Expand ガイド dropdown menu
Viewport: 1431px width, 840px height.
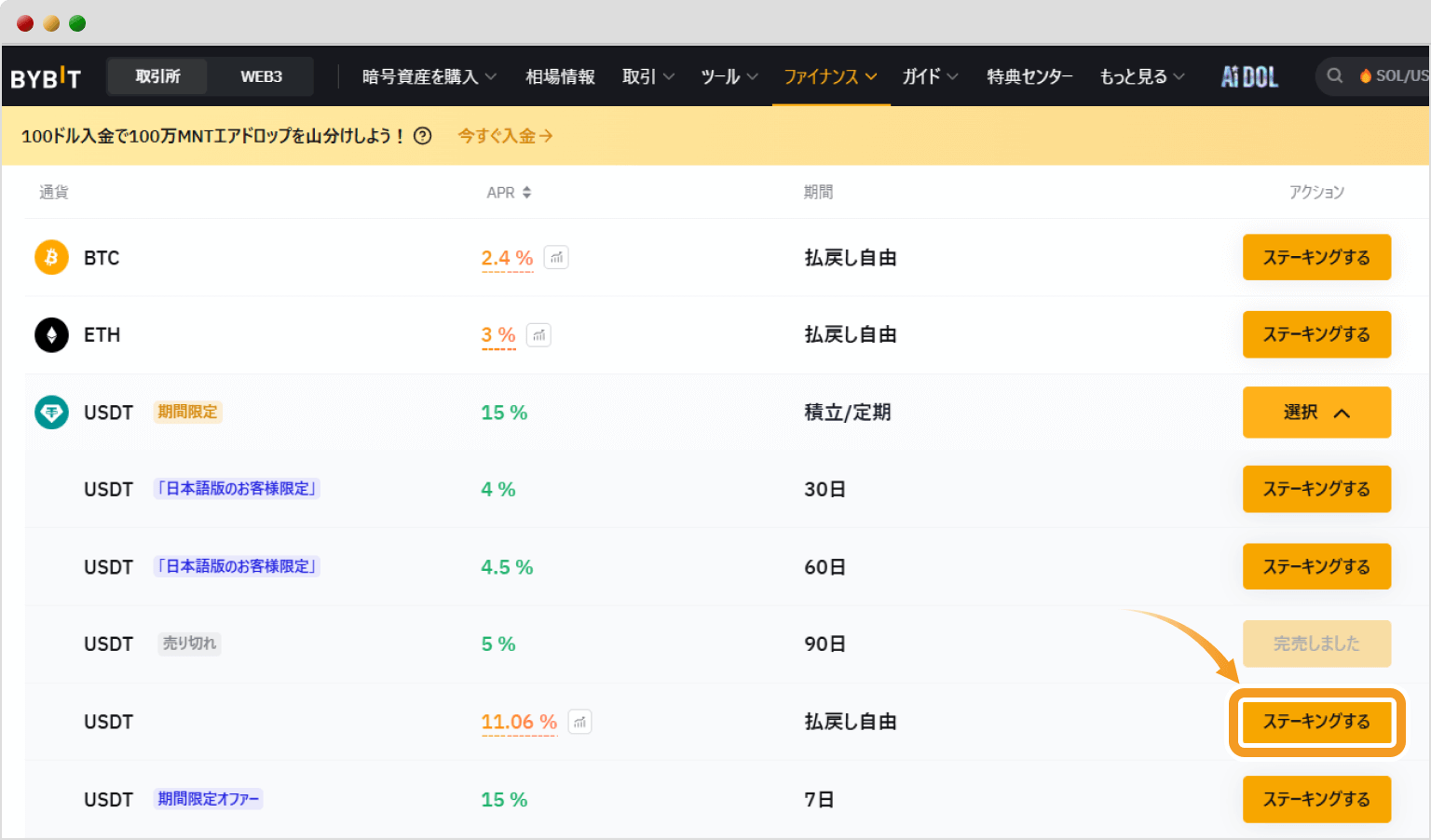click(x=930, y=76)
